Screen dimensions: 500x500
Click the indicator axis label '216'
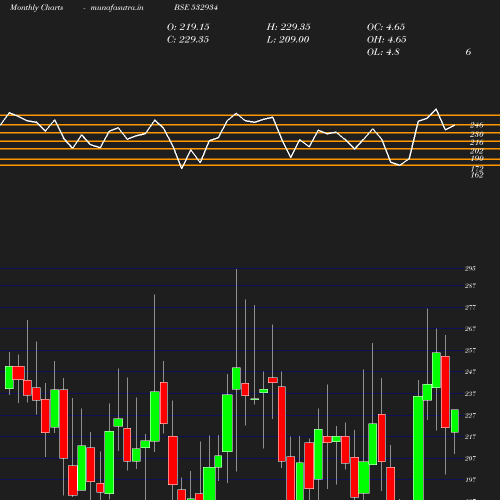477,142
